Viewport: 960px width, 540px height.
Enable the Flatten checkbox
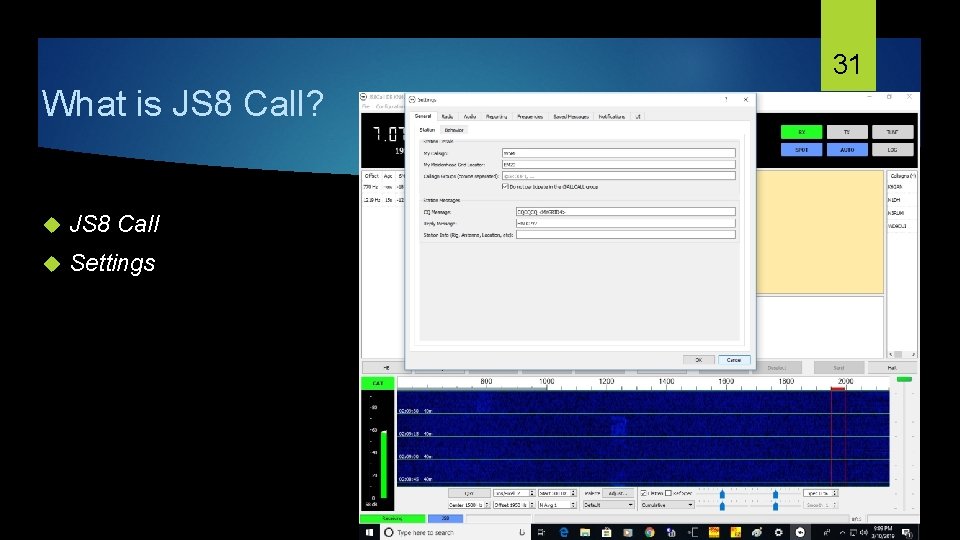[x=643, y=493]
